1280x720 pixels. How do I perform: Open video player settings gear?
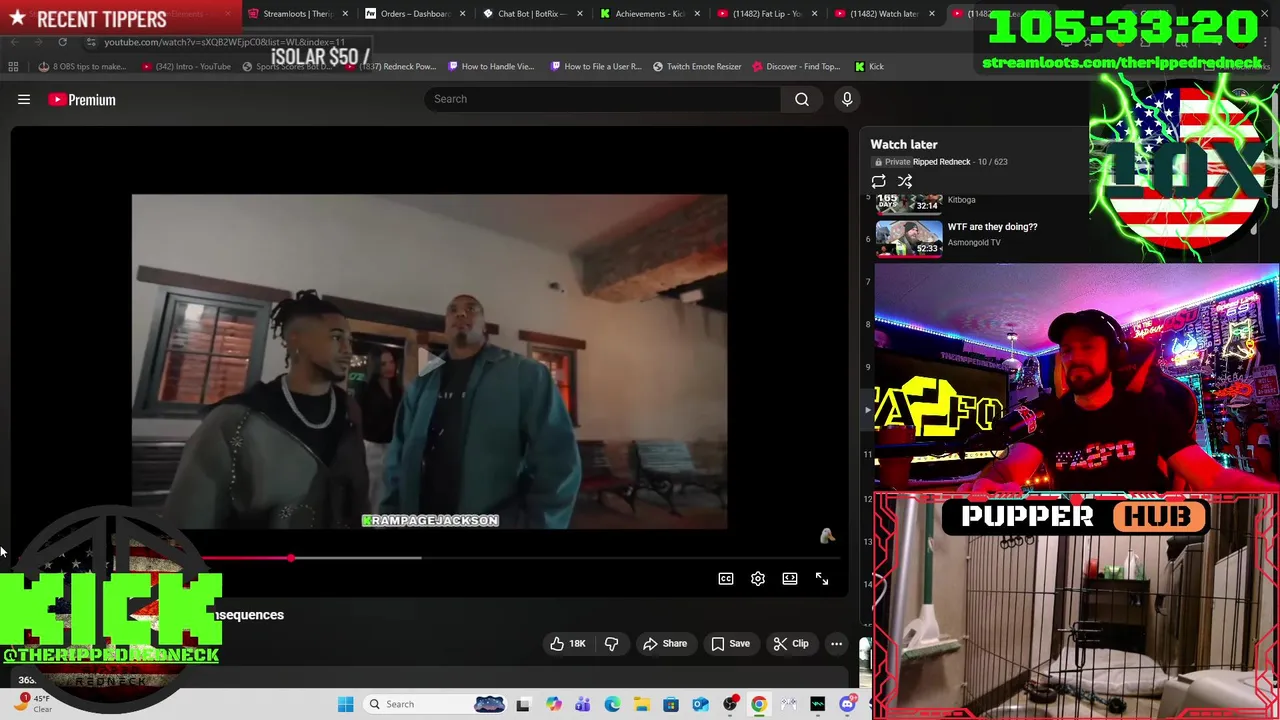tap(758, 578)
